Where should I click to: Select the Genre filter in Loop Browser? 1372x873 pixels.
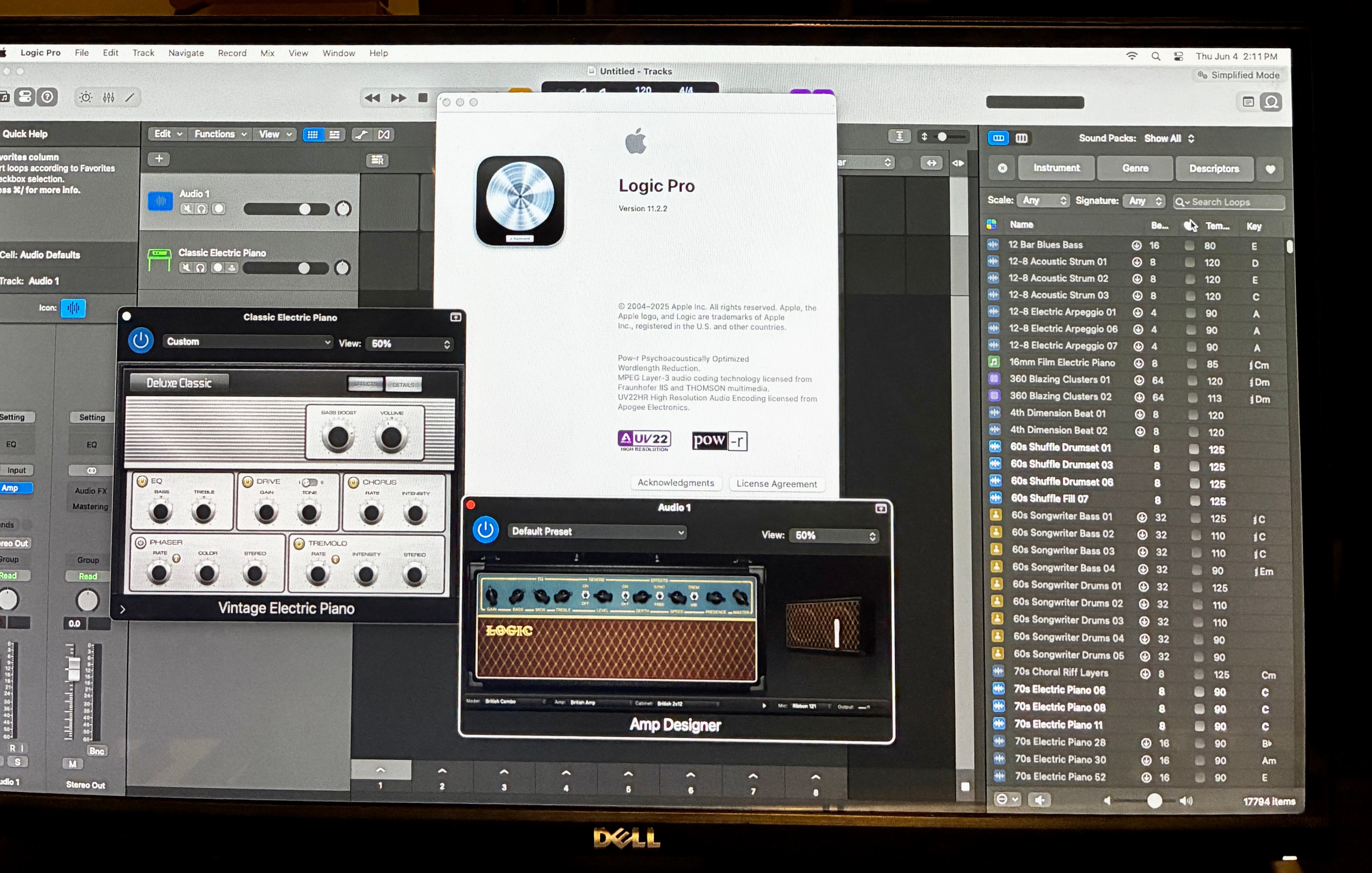click(x=1135, y=168)
